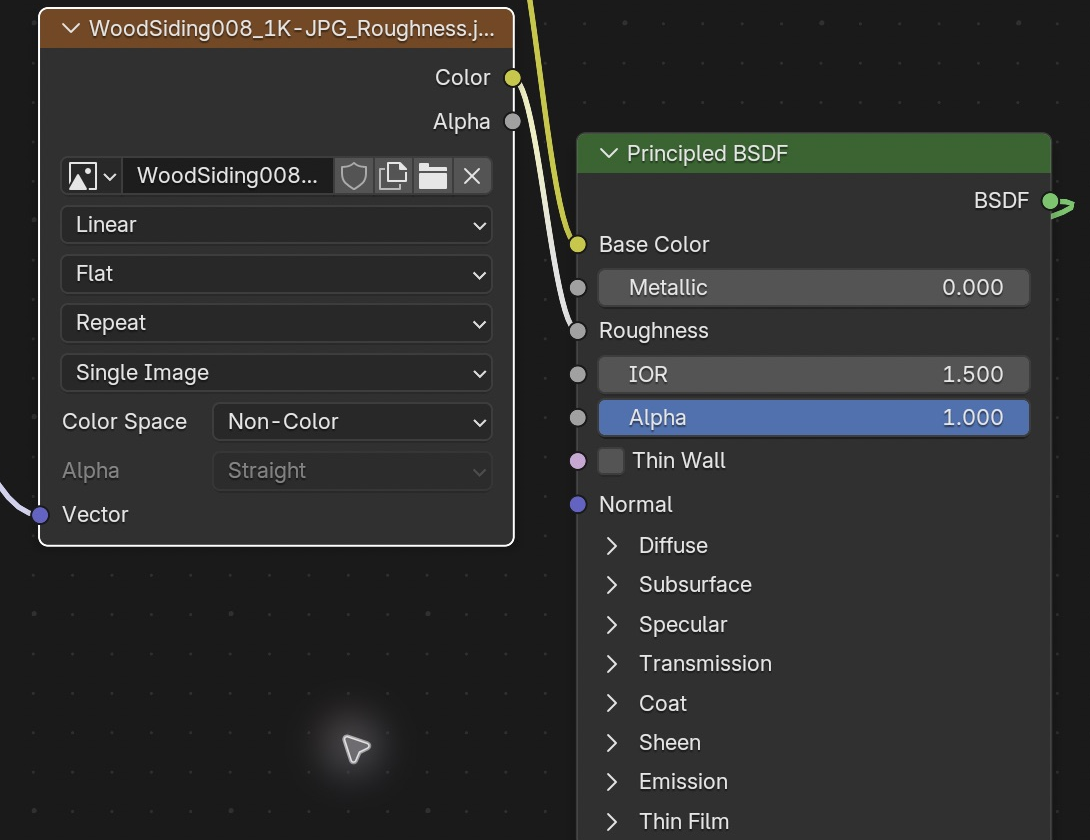This screenshot has width=1090, height=840.
Task: Open the Single Image source dropdown
Action: point(277,373)
